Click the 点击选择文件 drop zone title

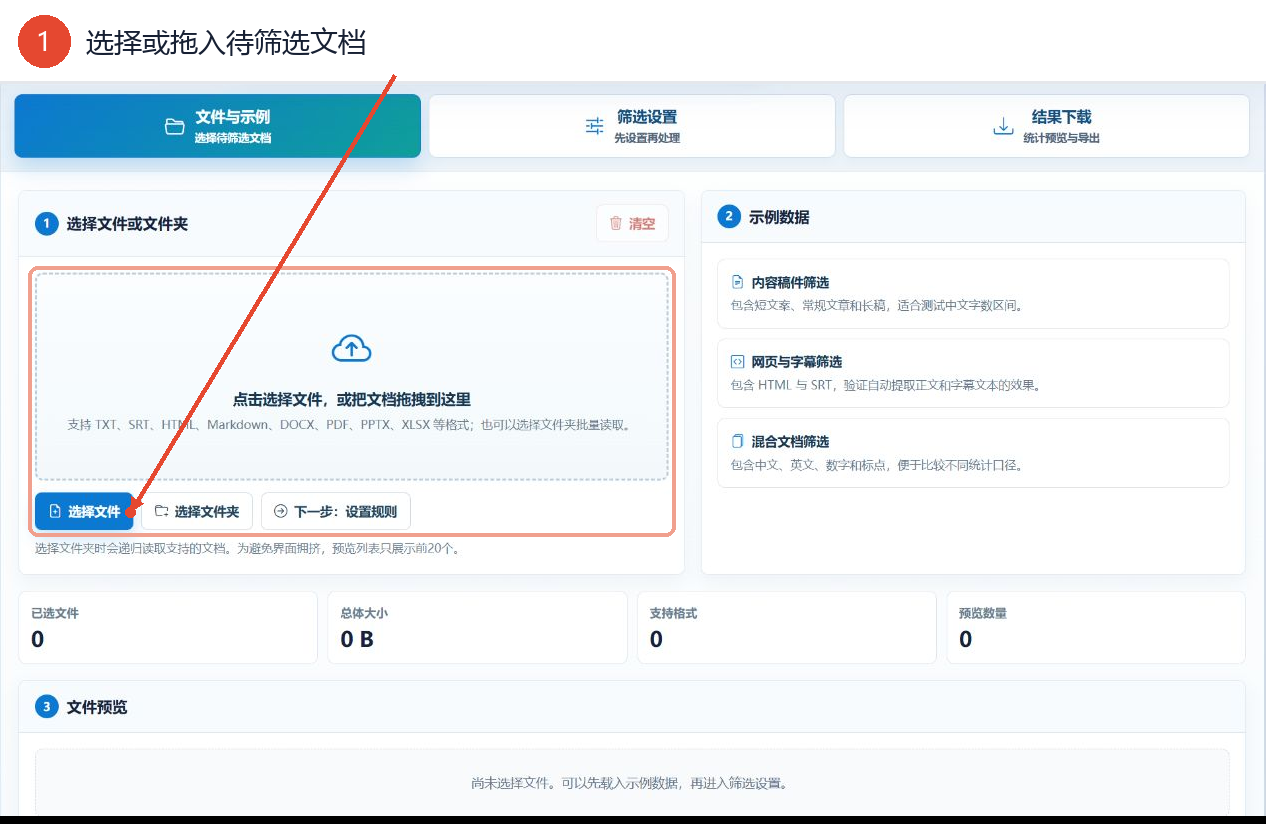(352, 399)
